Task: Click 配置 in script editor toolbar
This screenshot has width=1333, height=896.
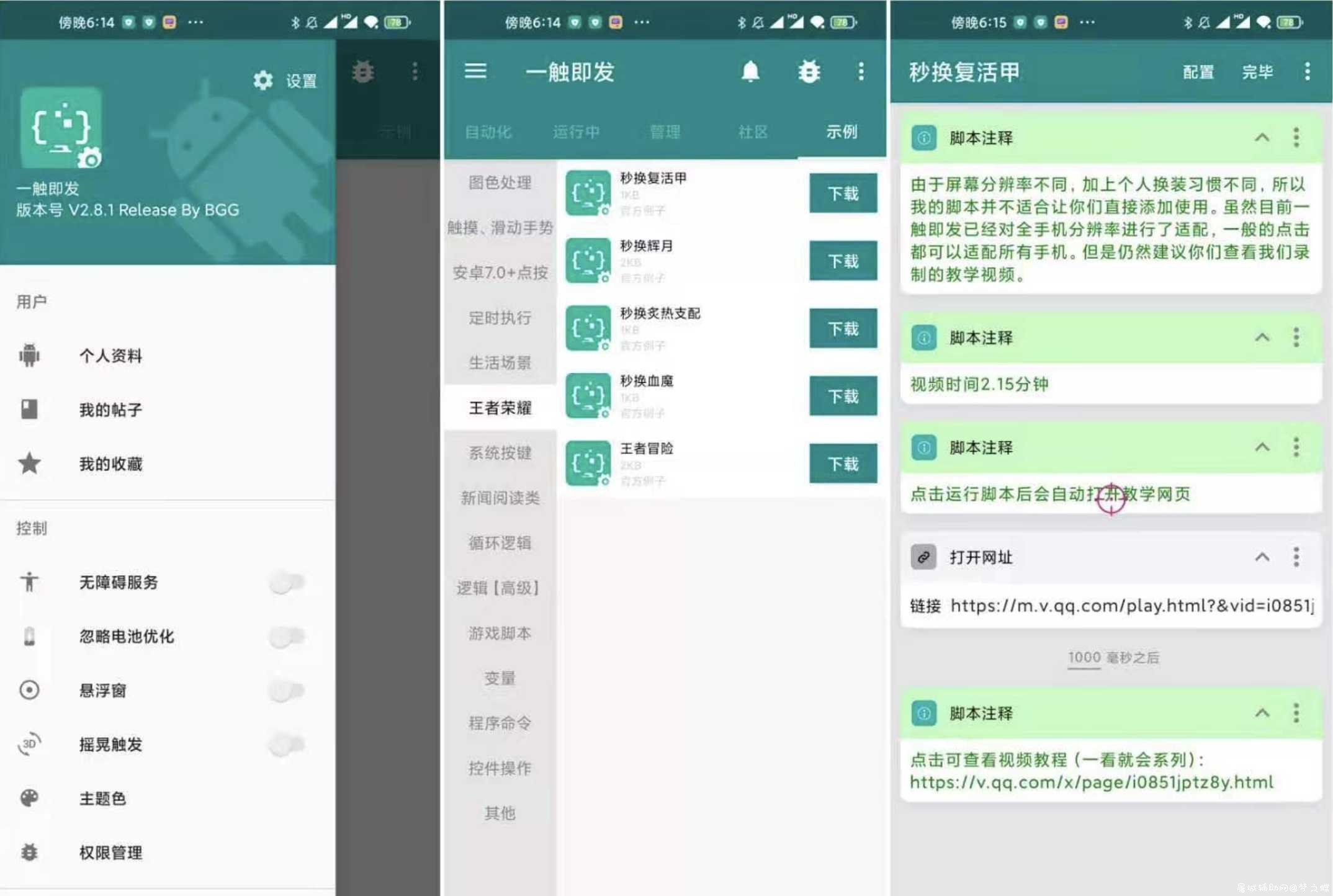Action: pos(1198,72)
